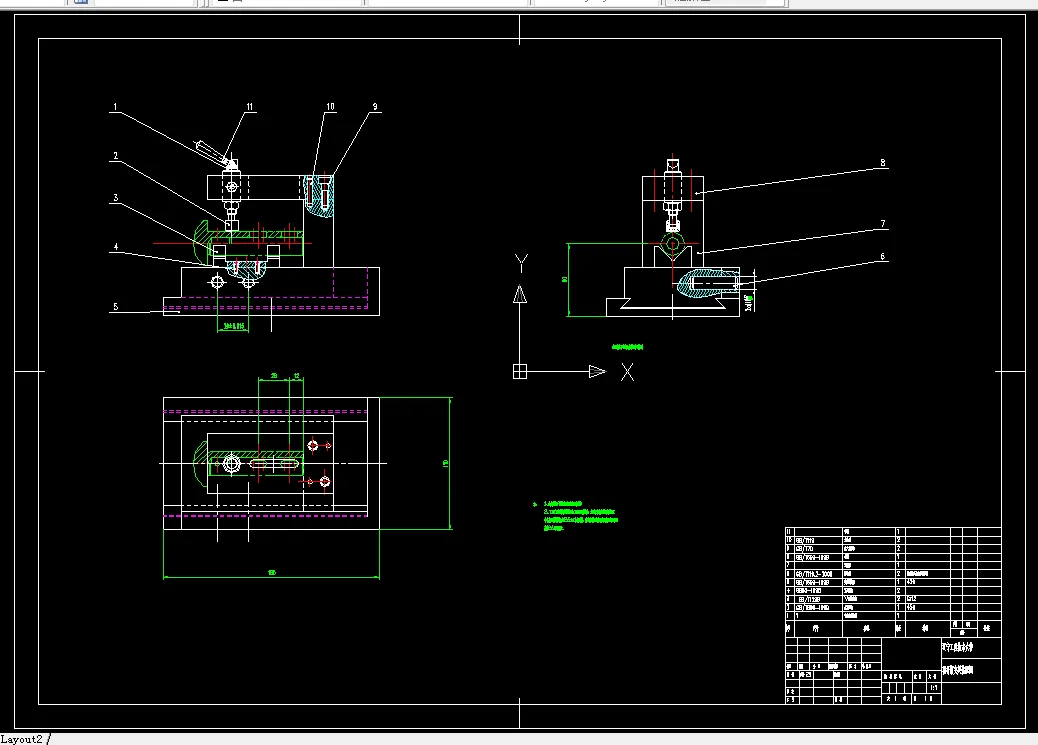Select part balloon number 5
The width and height of the screenshot is (1038, 745).
tap(115, 307)
